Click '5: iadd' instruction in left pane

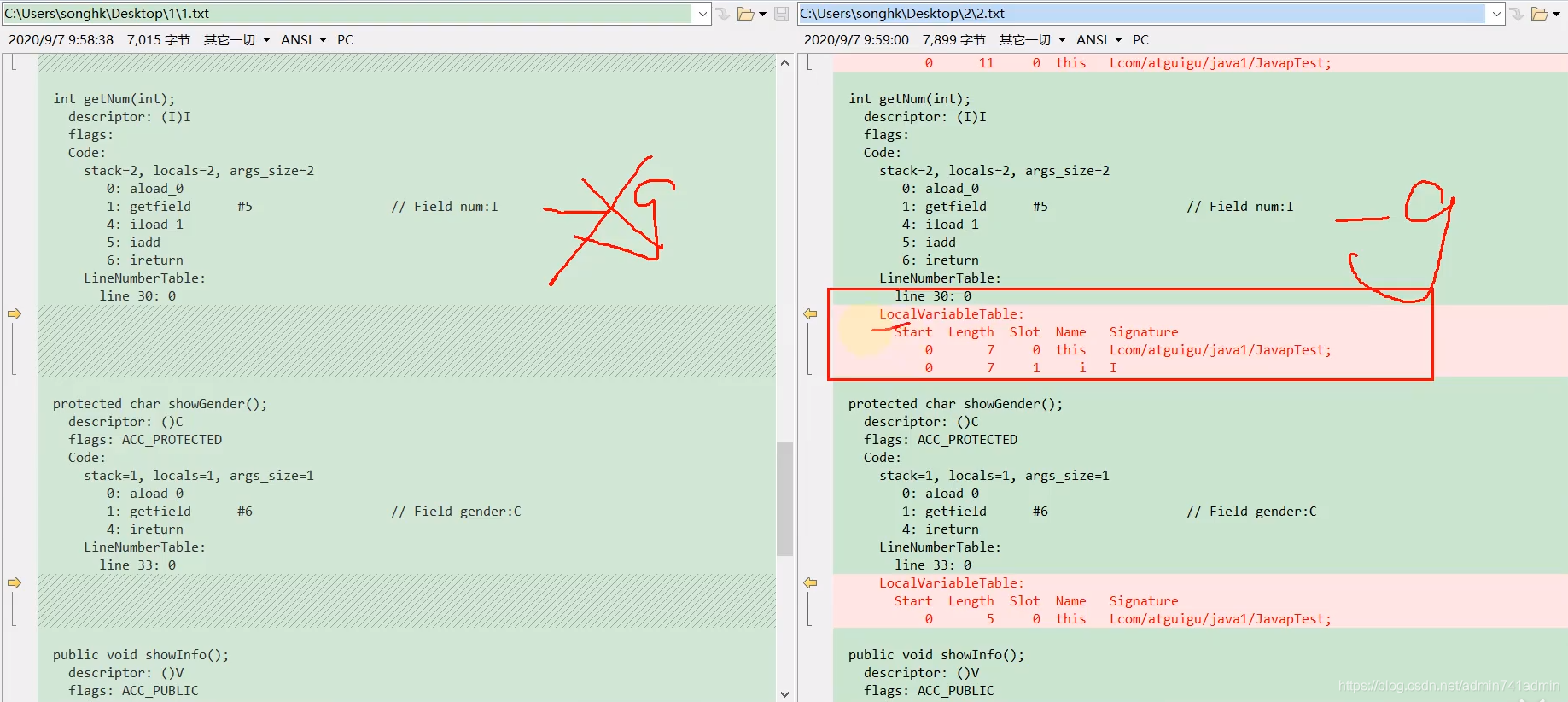point(133,243)
